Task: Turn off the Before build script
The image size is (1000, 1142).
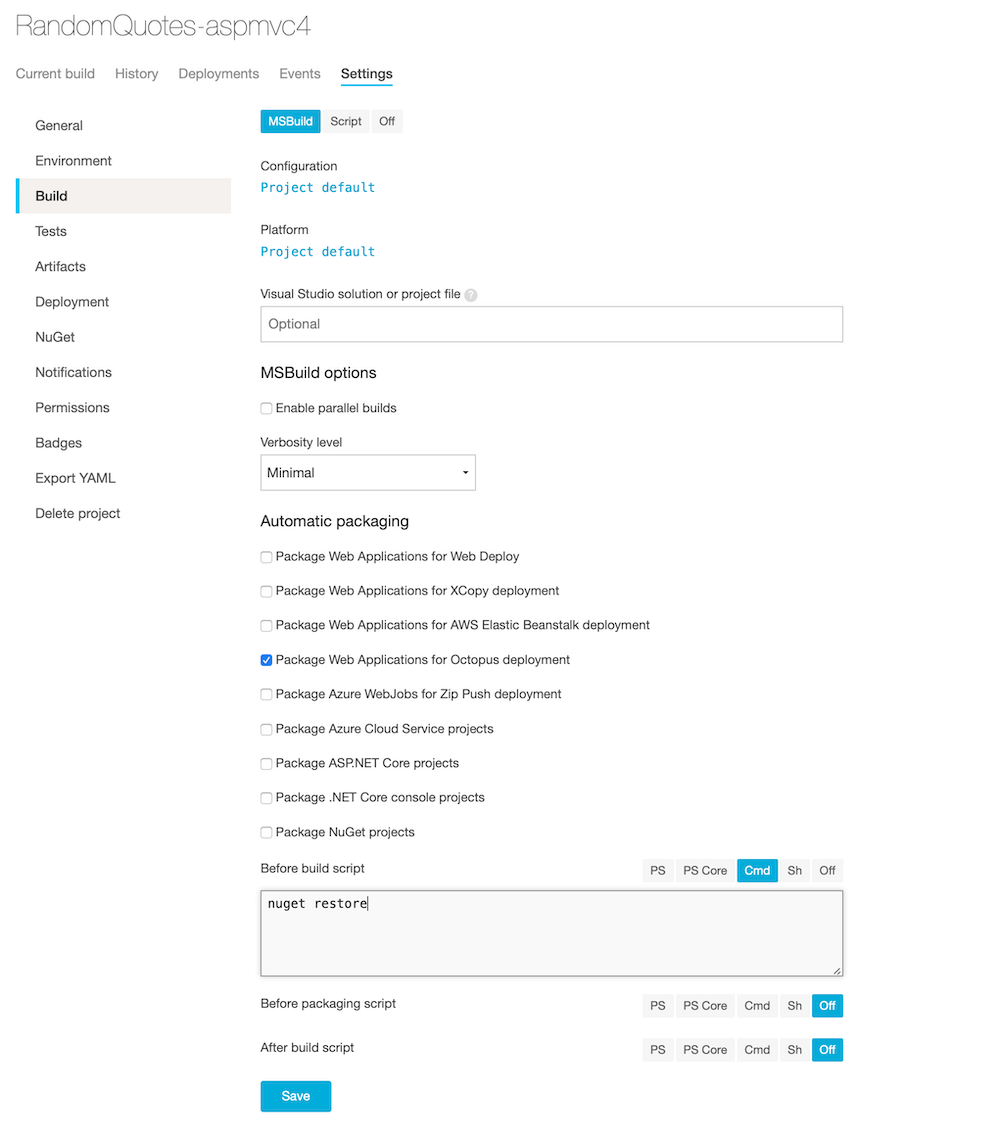Action: (x=827, y=870)
